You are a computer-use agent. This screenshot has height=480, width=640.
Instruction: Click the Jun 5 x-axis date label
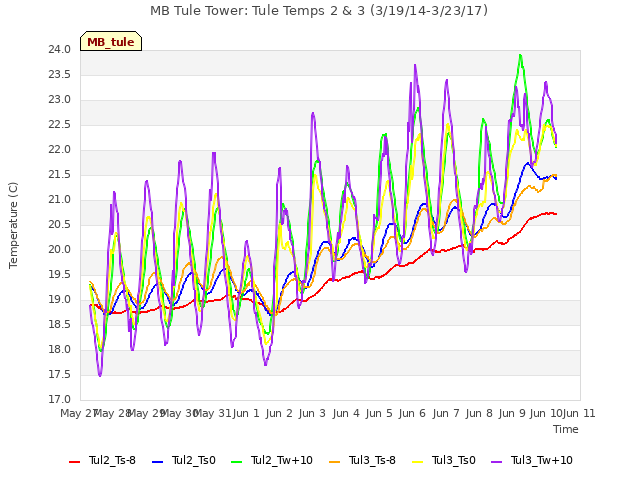(379, 413)
